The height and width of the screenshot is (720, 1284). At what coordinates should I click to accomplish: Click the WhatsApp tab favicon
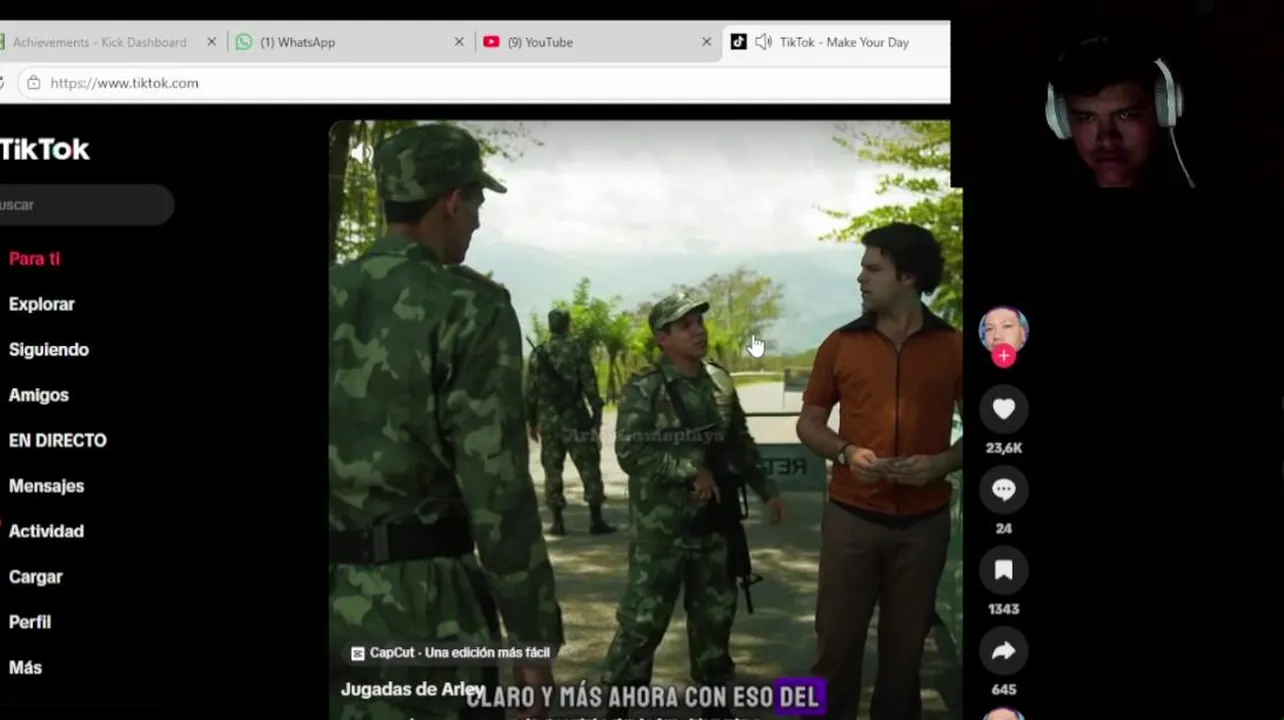pos(244,42)
